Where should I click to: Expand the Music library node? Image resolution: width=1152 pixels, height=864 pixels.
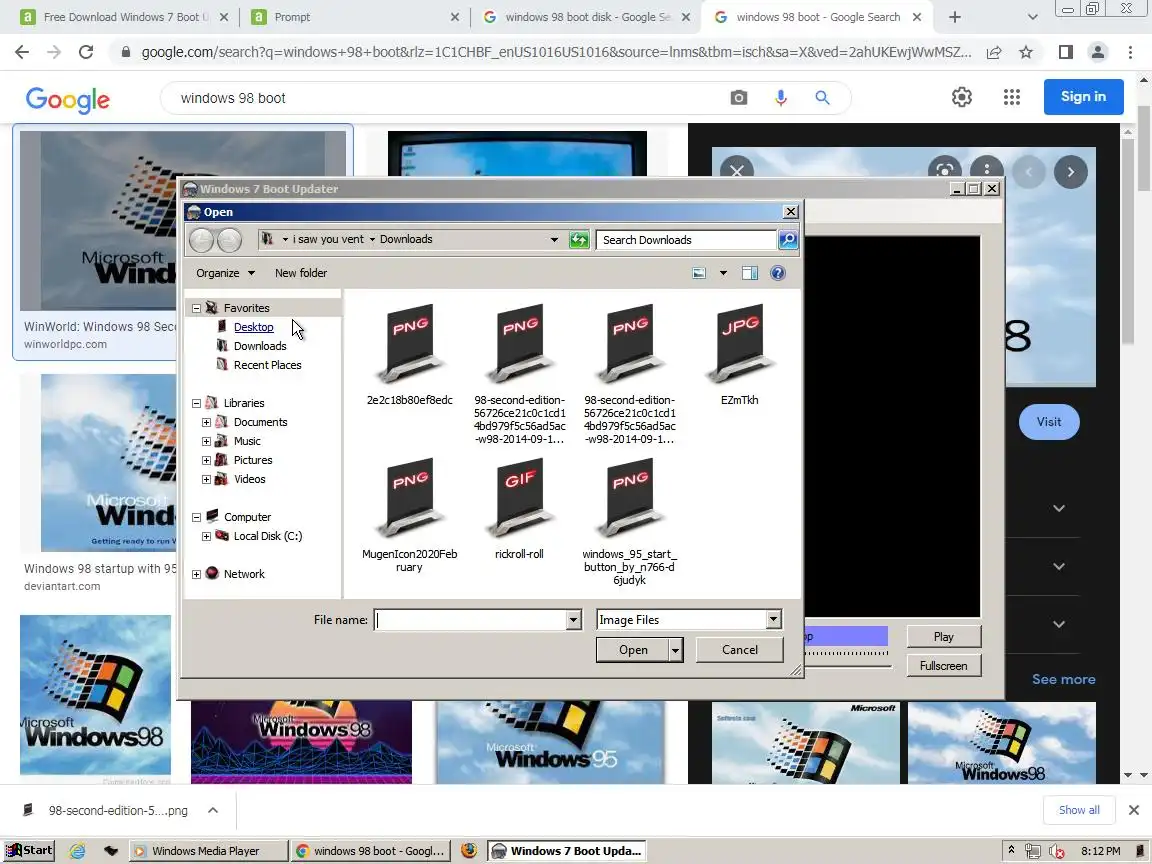(x=206, y=442)
